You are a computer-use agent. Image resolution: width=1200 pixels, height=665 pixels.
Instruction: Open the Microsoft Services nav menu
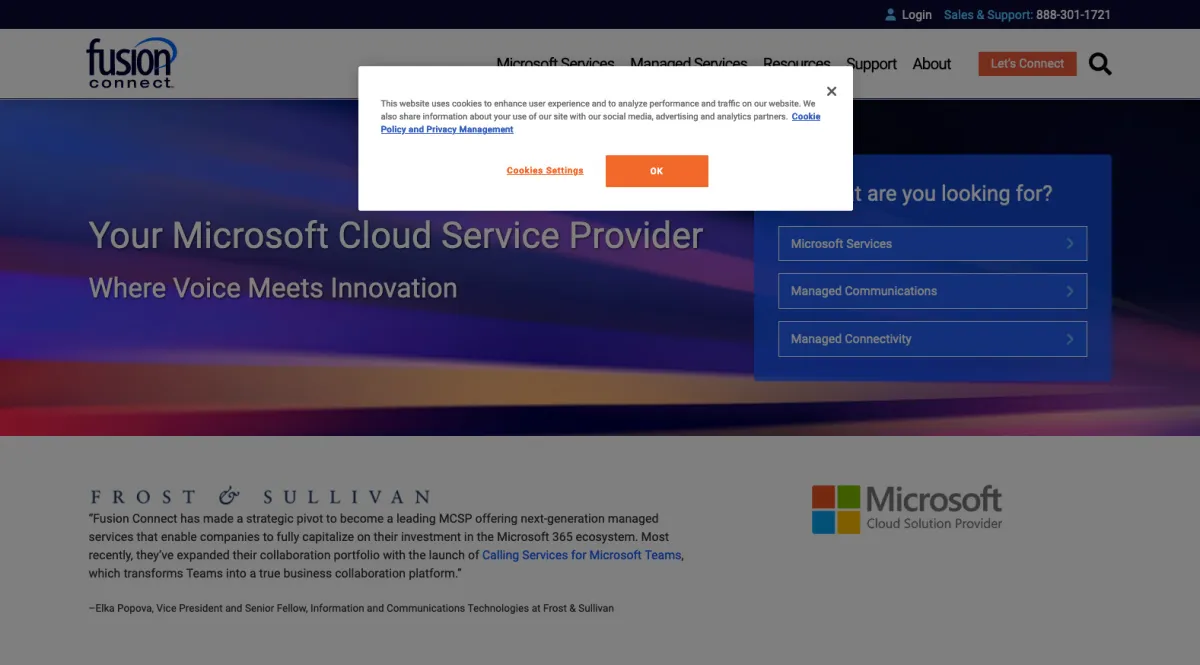[555, 63]
